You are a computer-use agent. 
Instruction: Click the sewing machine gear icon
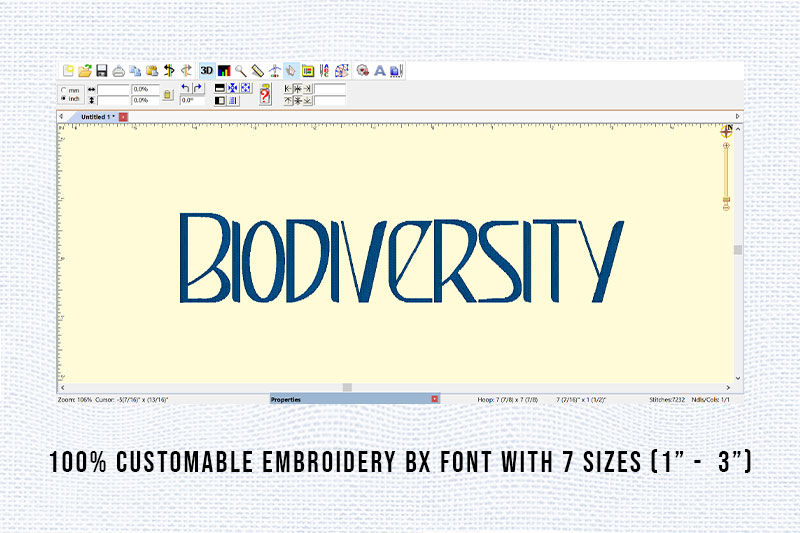click(362, 71)
